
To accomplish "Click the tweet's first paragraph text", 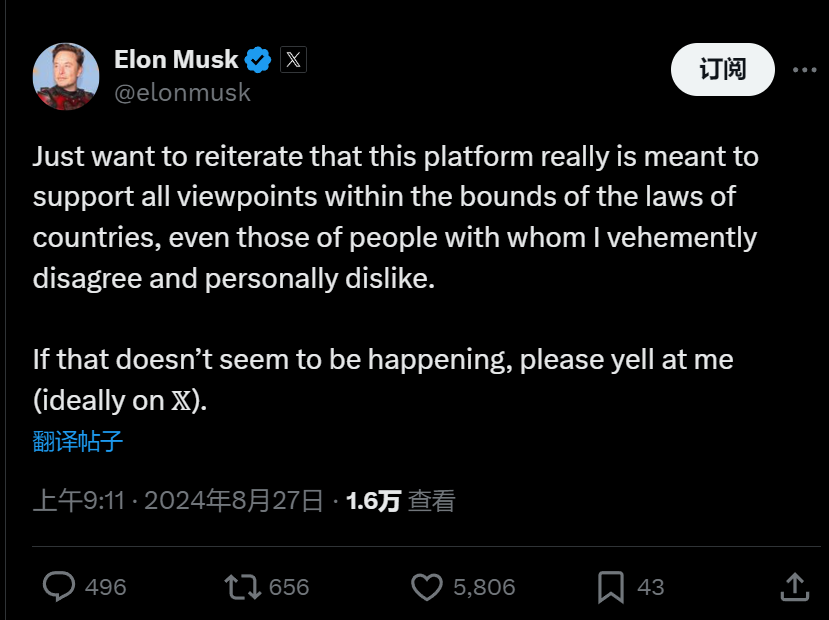I will pos(395,216).
